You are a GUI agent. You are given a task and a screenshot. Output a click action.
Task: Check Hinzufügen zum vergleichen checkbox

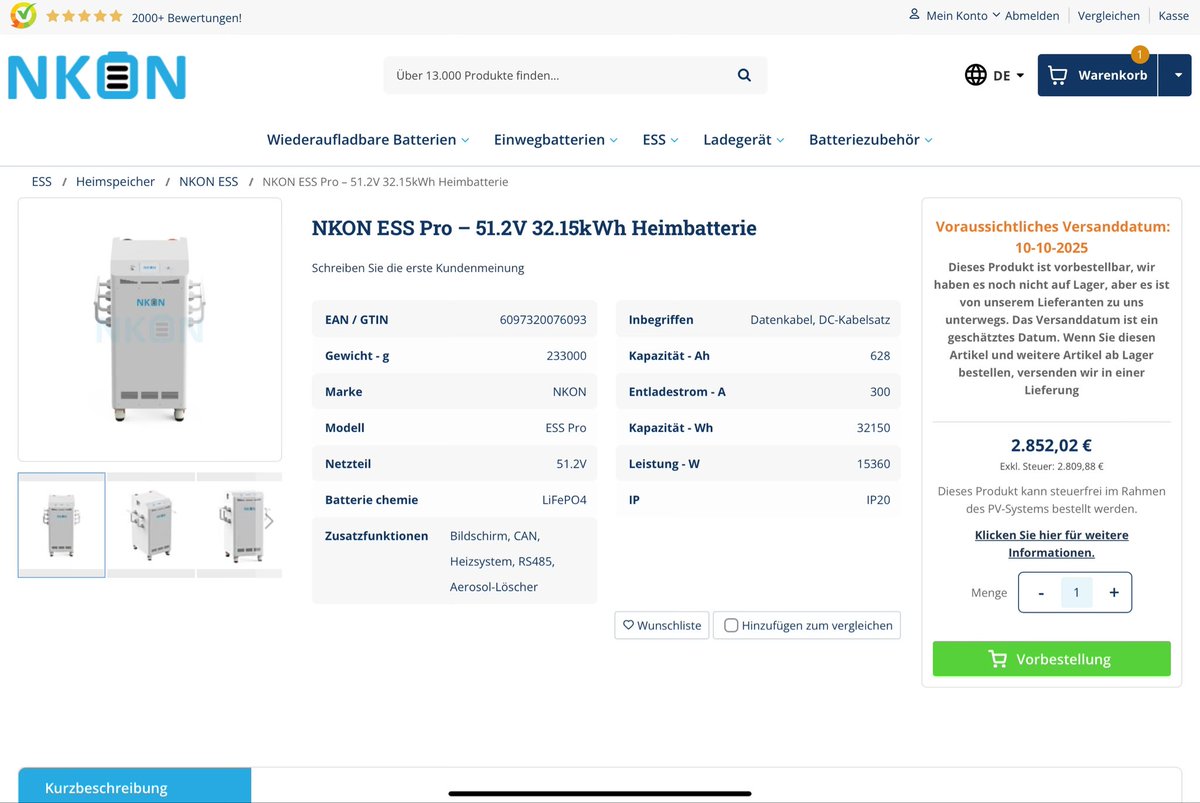click(731, 625)
